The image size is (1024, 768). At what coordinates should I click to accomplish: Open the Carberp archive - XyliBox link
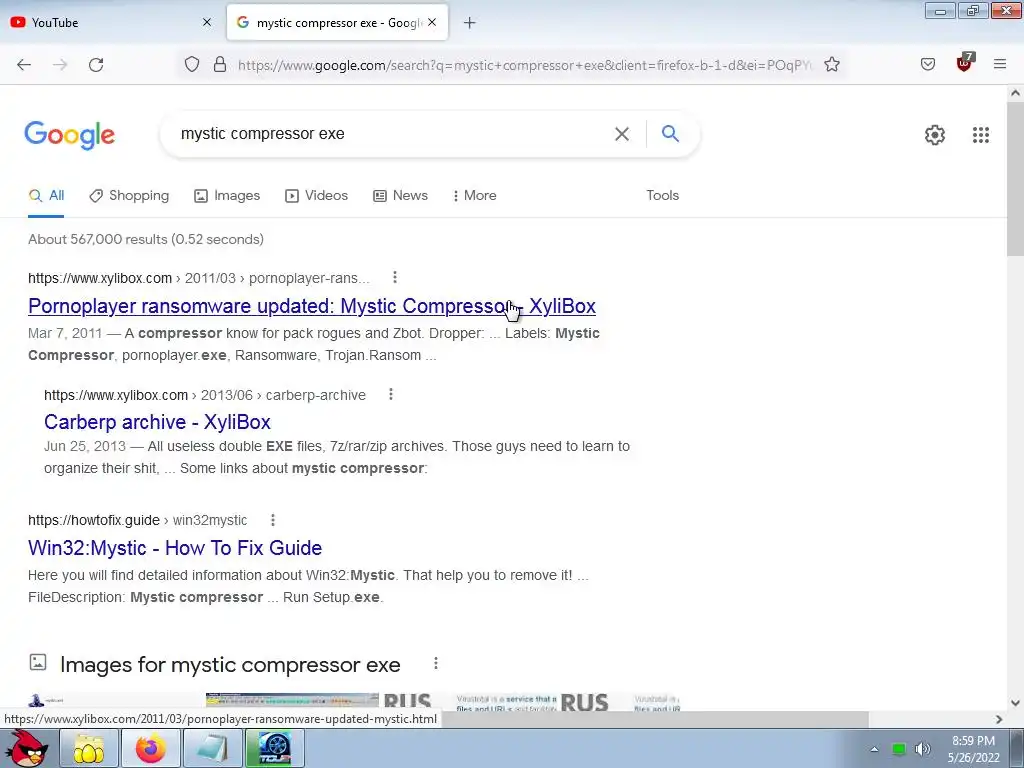coord(157,422)
